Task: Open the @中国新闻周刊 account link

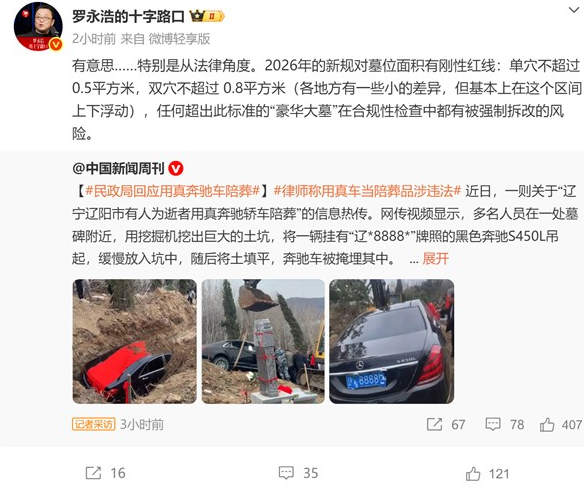Action: point(118,169)
